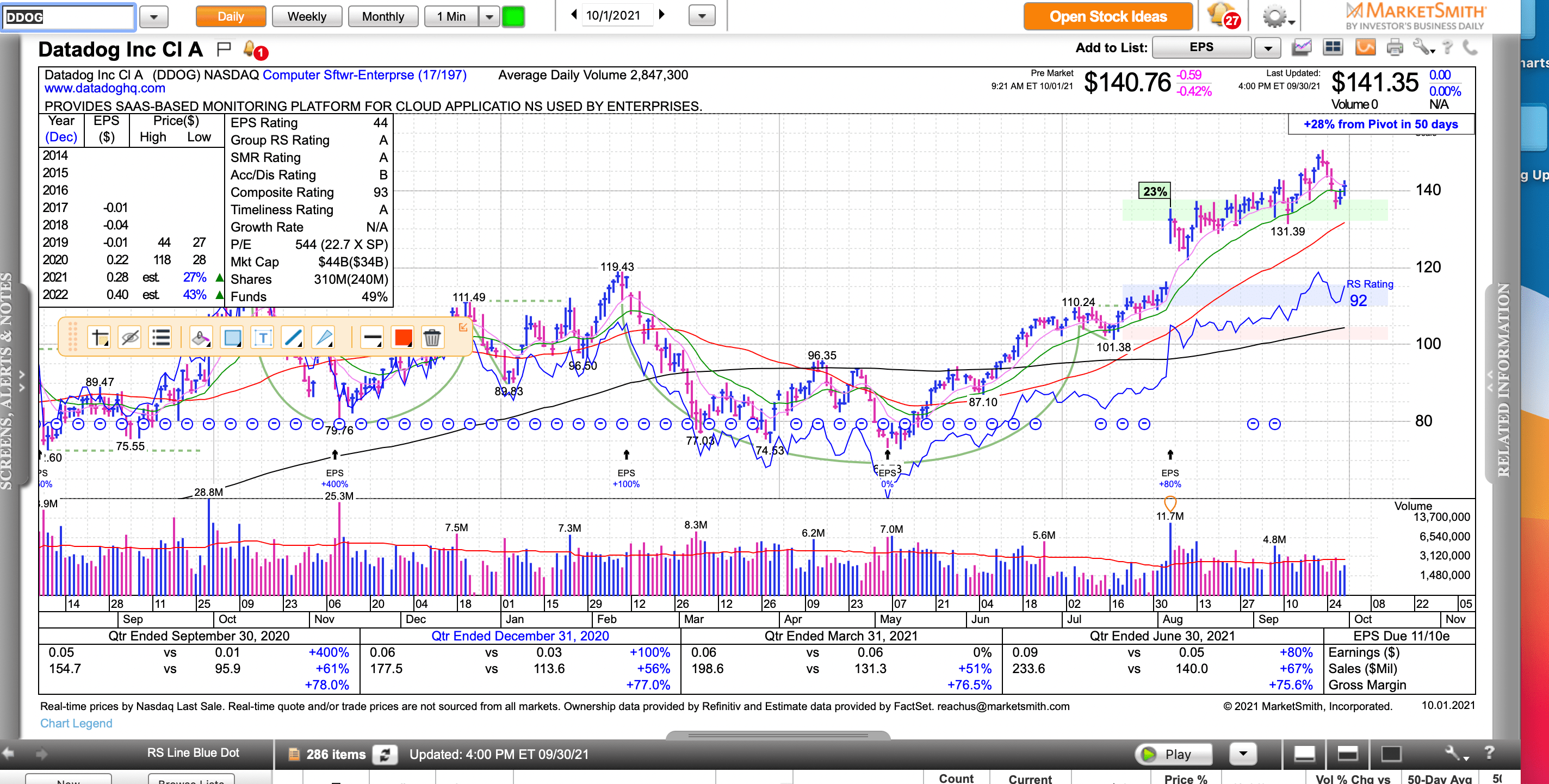Open the list panel wrench settings
This screenshot has width=1549, height=784.
pyautogui.click(x=1456, y=754)
